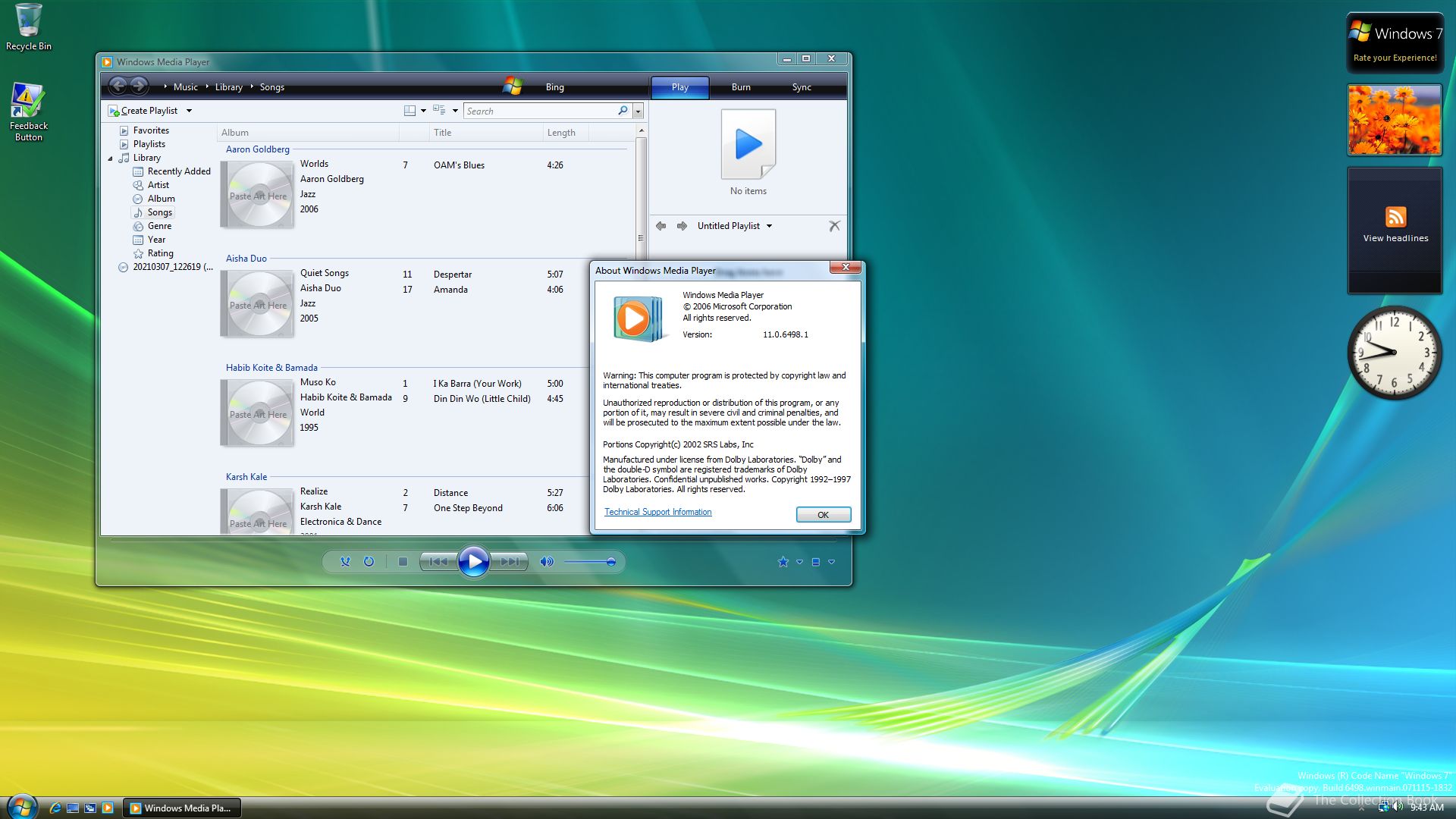The width and height of the screenshot is (1456, 819).
Task: Select the Album view
Action: (x=161, y=199)
